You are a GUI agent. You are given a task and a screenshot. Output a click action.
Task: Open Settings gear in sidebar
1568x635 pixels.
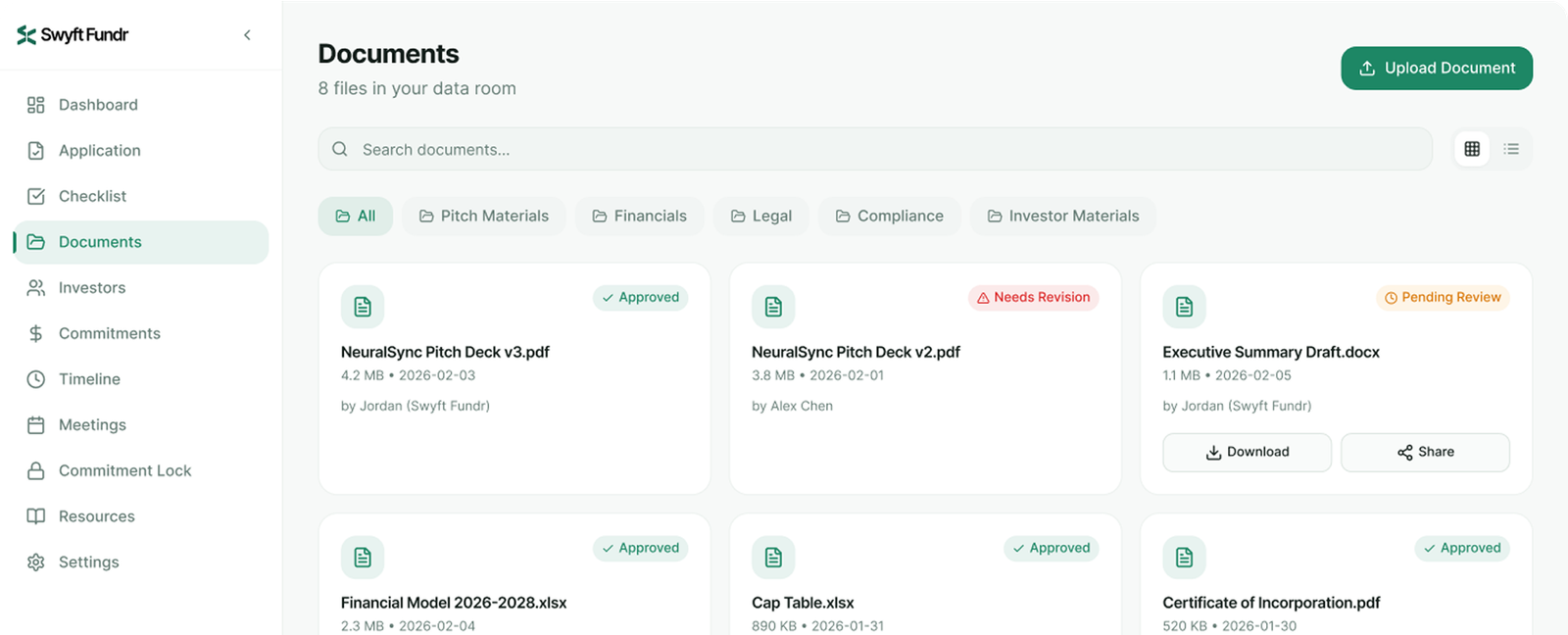(x=36, y=562)
